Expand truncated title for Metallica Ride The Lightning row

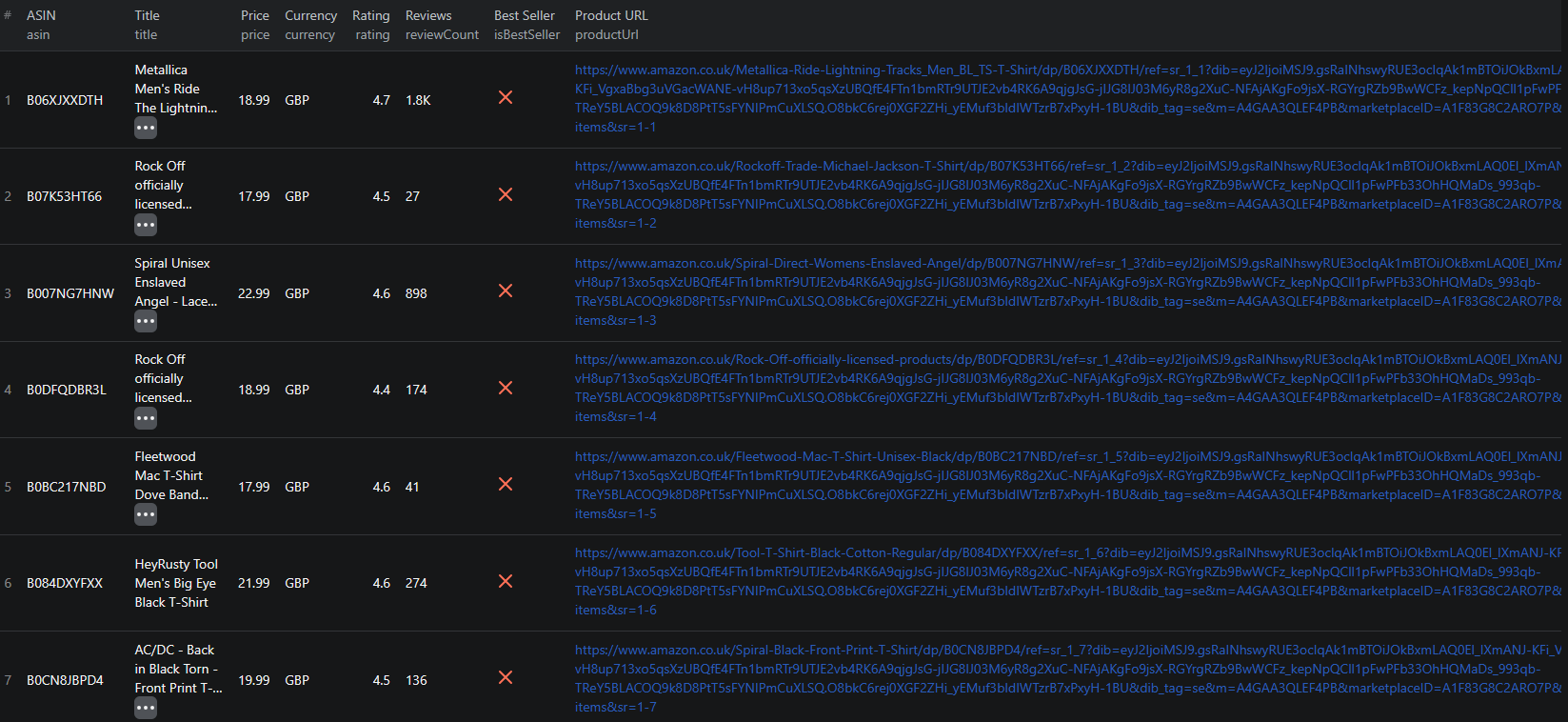[x=145, y=128]
